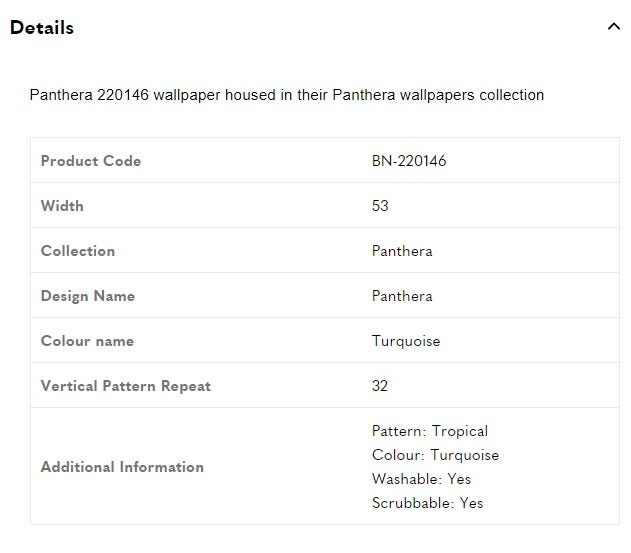Click the Vertical Pattern Repeat label

[x=126, y=386]
